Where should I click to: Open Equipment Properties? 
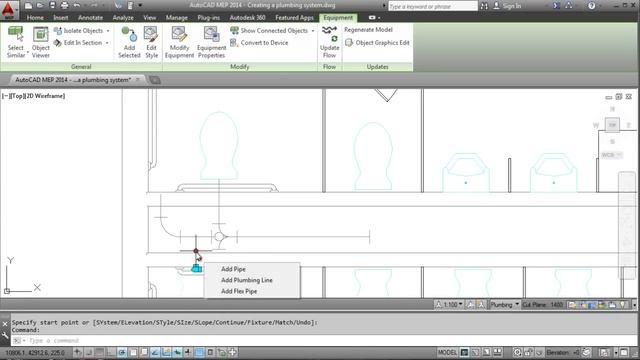point(211,42)
